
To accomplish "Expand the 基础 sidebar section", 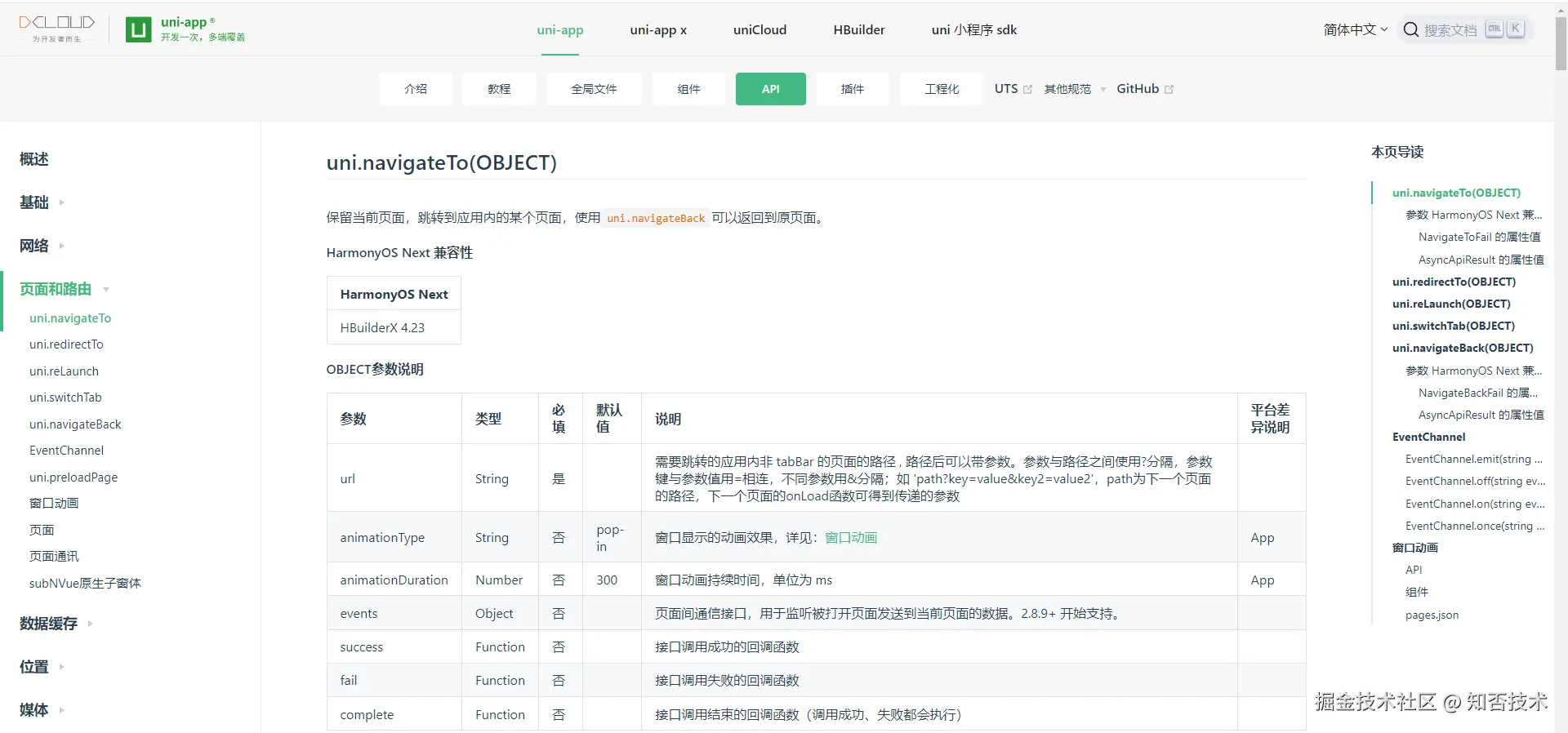I will coord(42,202).
